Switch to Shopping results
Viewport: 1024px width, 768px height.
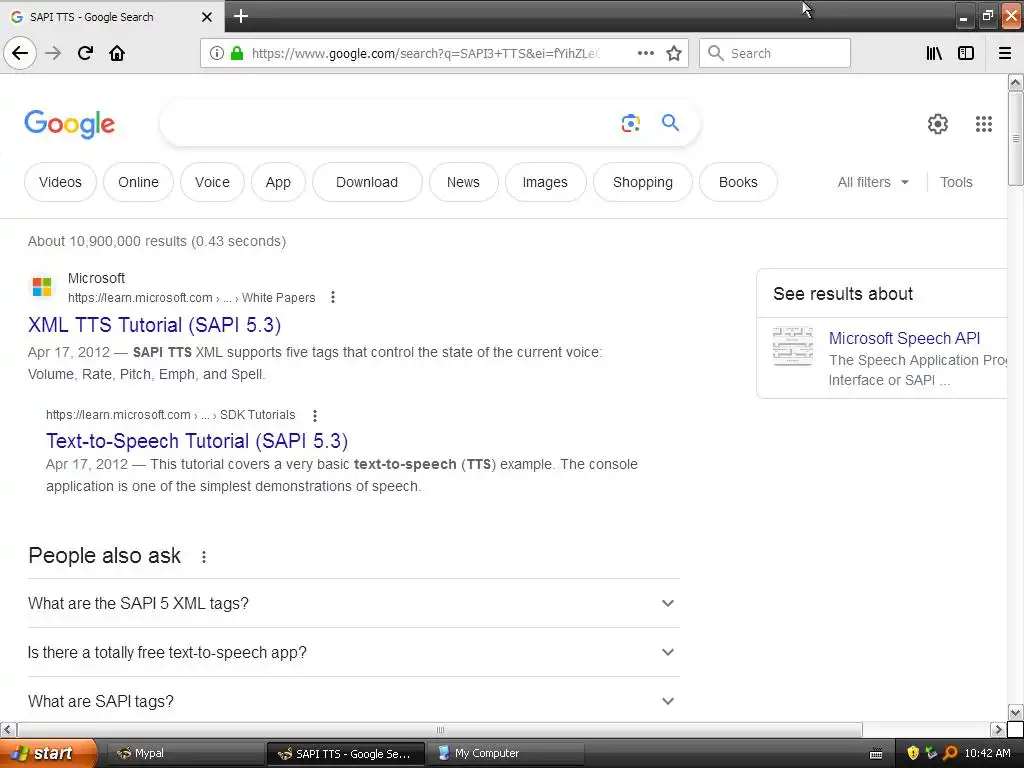pyautogui.click(x=643, y=182)
